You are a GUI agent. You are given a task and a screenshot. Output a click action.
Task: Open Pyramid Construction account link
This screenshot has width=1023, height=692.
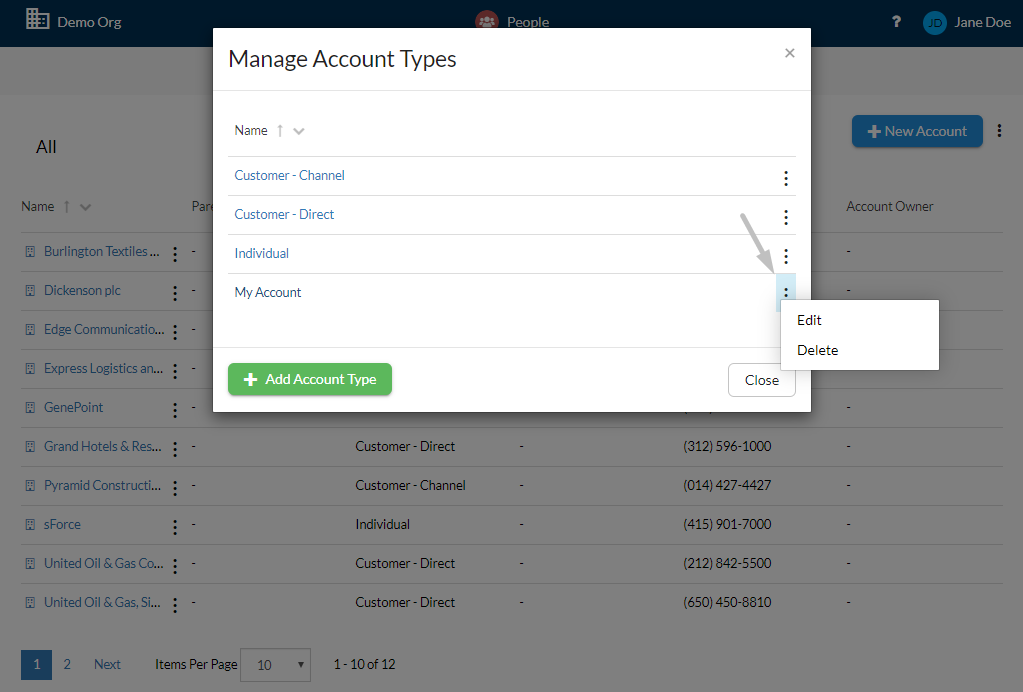102,486
